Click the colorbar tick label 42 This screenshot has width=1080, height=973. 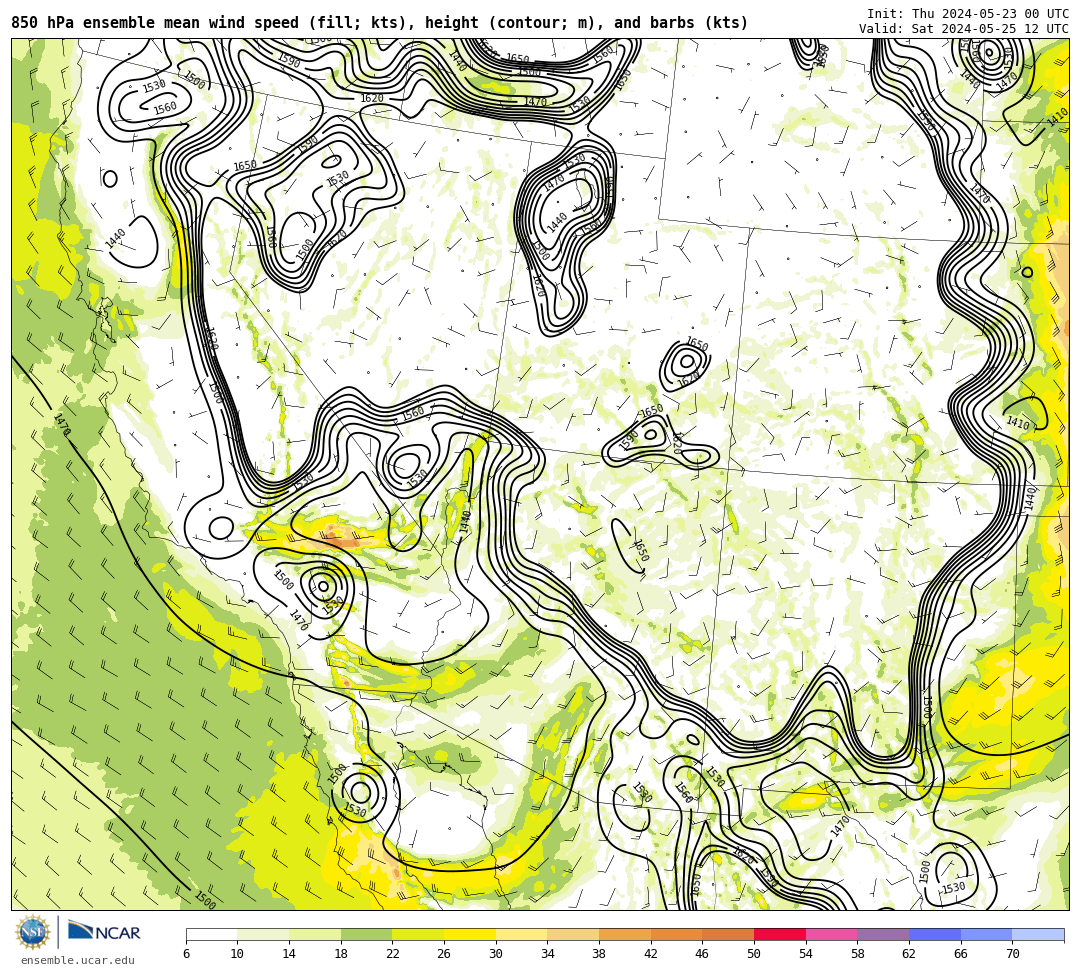click(650, 954)
